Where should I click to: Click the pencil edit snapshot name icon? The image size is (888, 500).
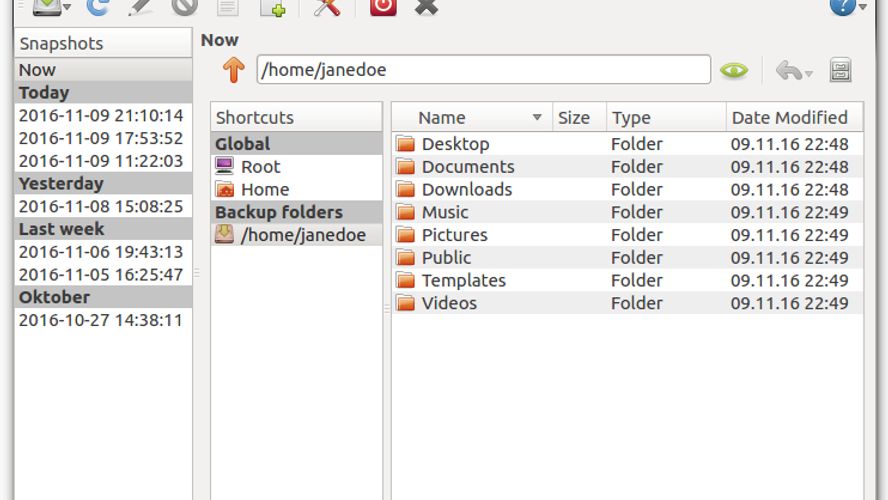140,7
